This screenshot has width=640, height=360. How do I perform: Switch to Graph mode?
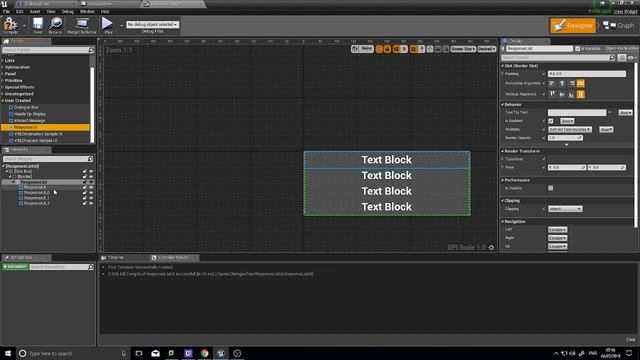click(619, 25)
